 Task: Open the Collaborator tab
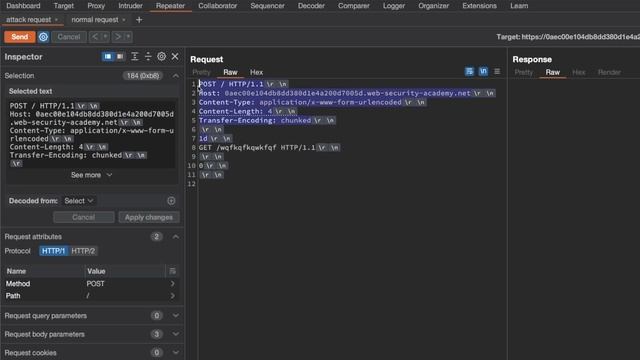click(x=218, y=6)
